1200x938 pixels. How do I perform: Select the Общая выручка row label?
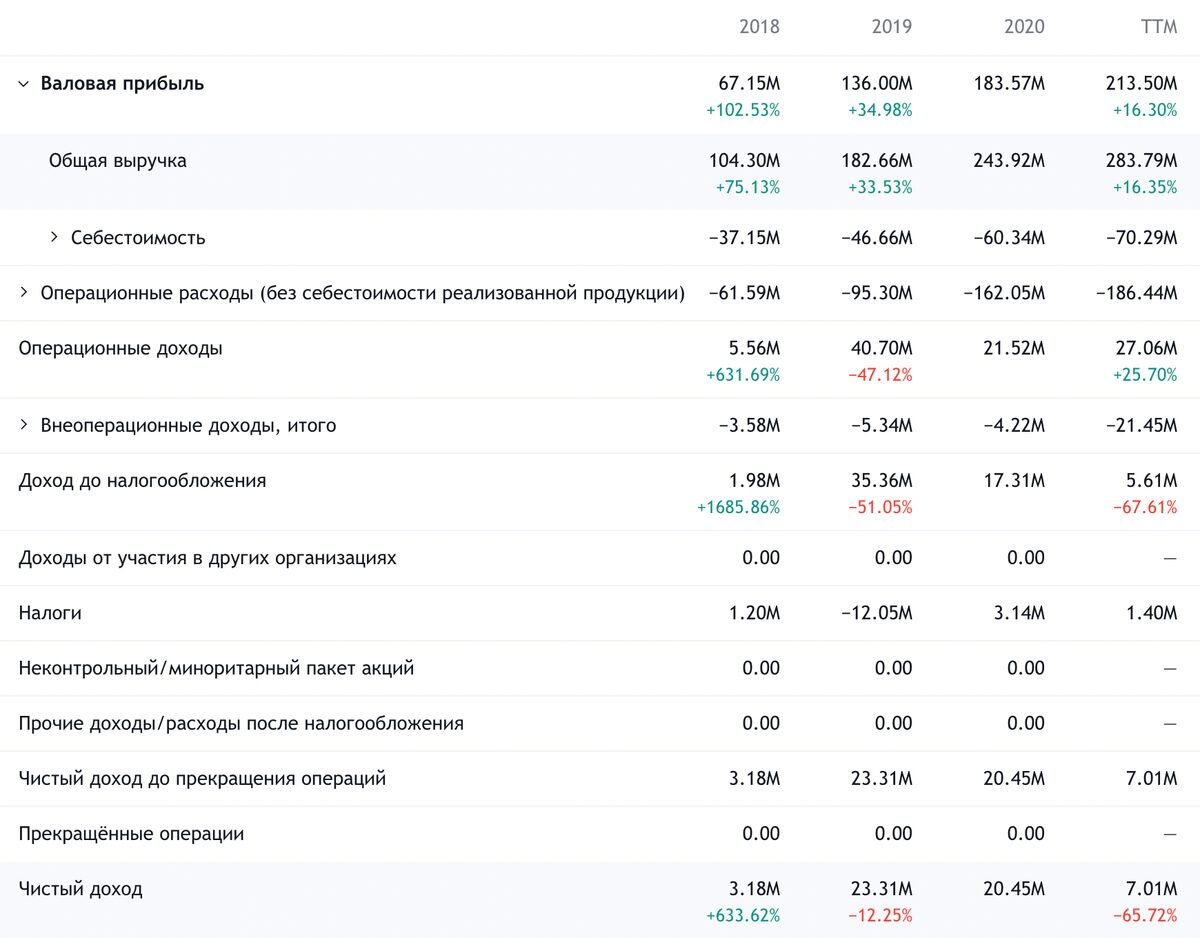tap(117, 160)
